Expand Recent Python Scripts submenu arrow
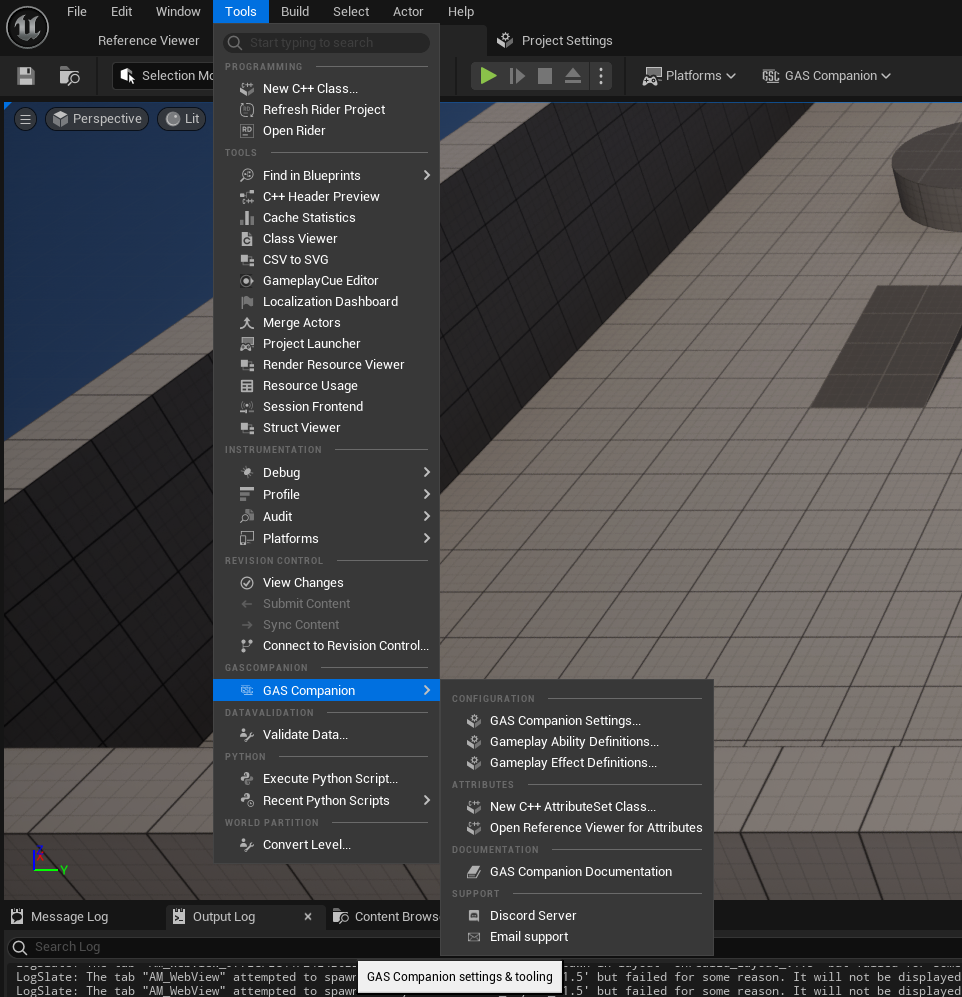Image resolution: width=962 pixels, height=997 pixels. [x=427, y=801]
